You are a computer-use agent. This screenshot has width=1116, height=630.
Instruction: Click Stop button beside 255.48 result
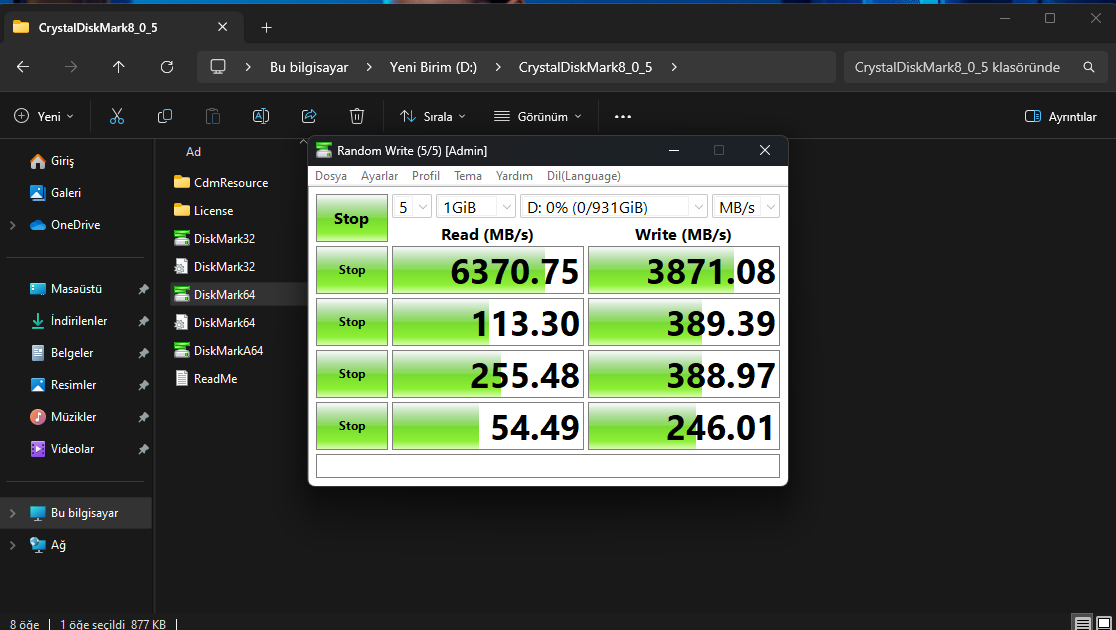tap(352, 374)
